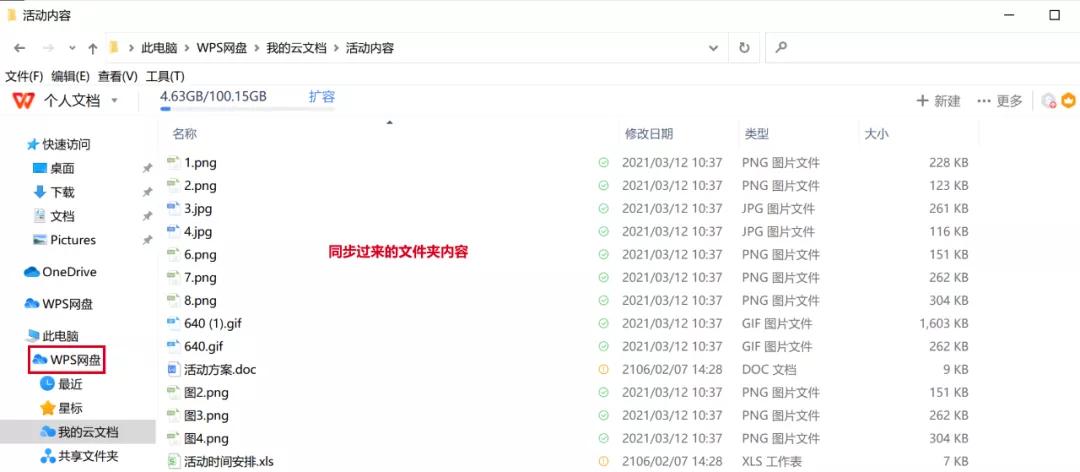Click yellow sync warning for 活动方案.doc
Viewport: 1080px width, 472px height.
tap(603, 369)
